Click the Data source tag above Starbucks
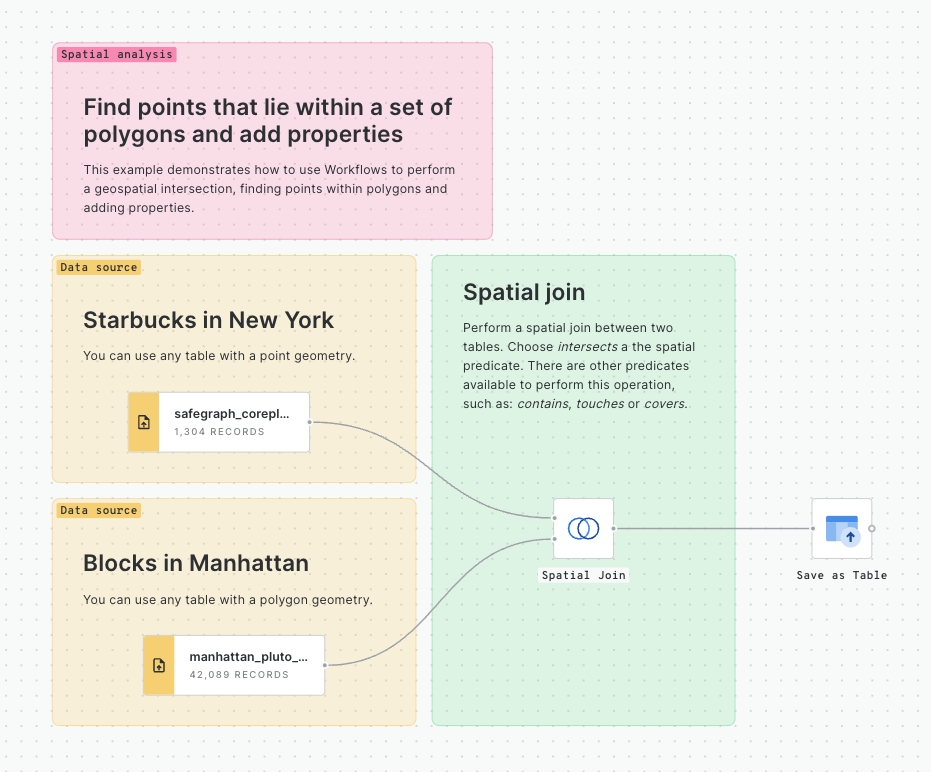 pos(98,267)
